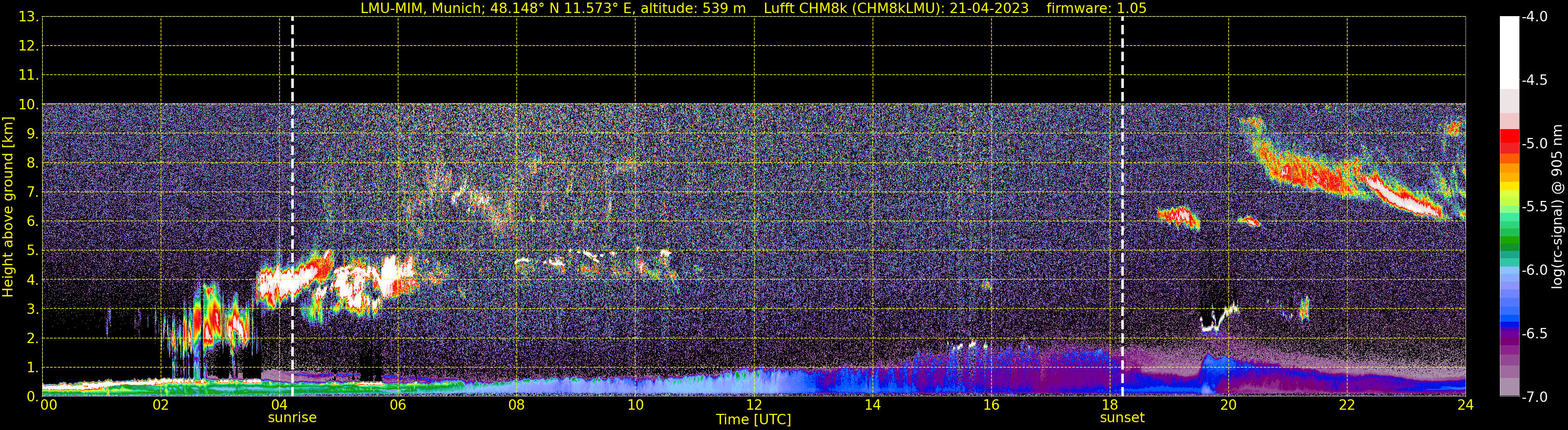
Task: Click the "-4.5" colorbar label
Action: (x=1535, y=80)
